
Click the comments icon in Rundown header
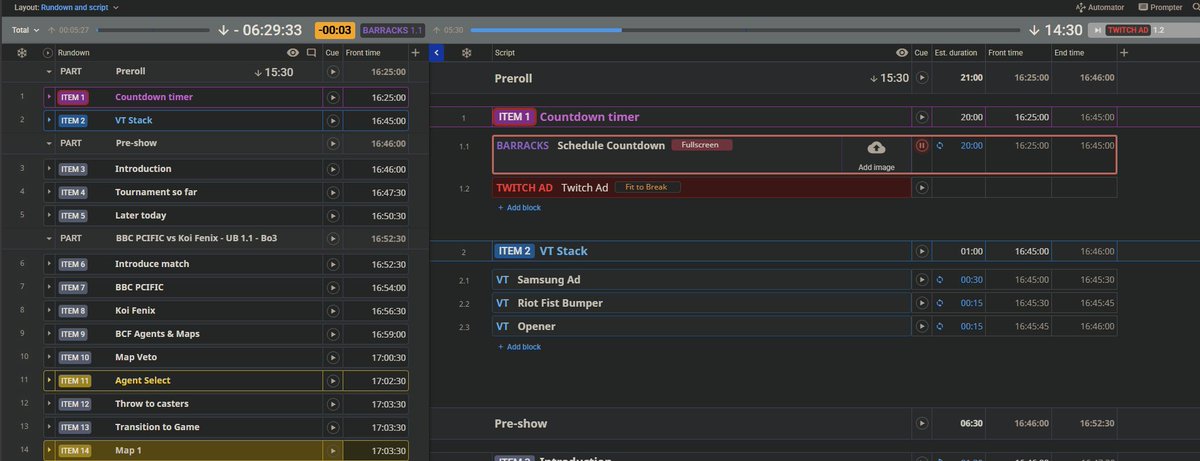tap(312, 52)
